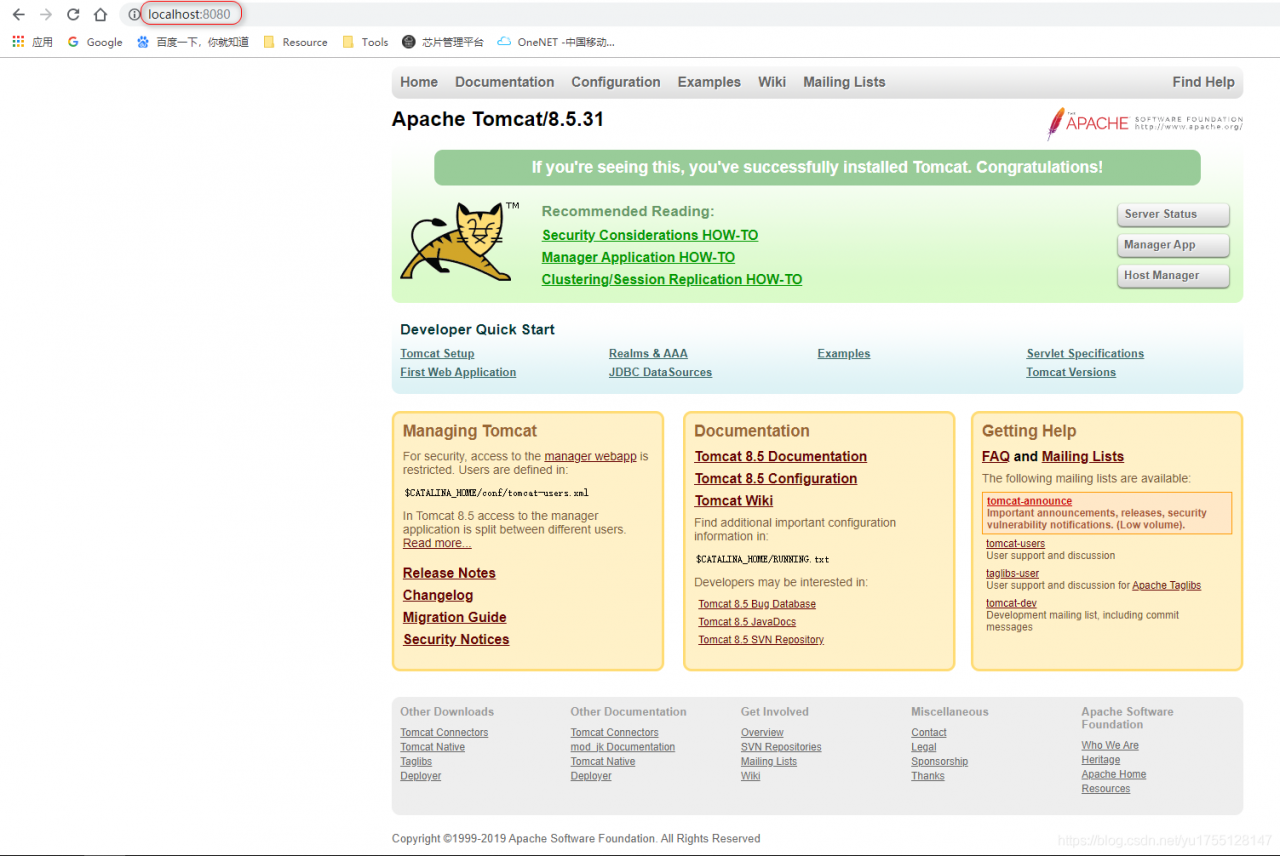Open Tomcat 8.5 Configuration link
1280x856 pixels.
click(776, 478)
